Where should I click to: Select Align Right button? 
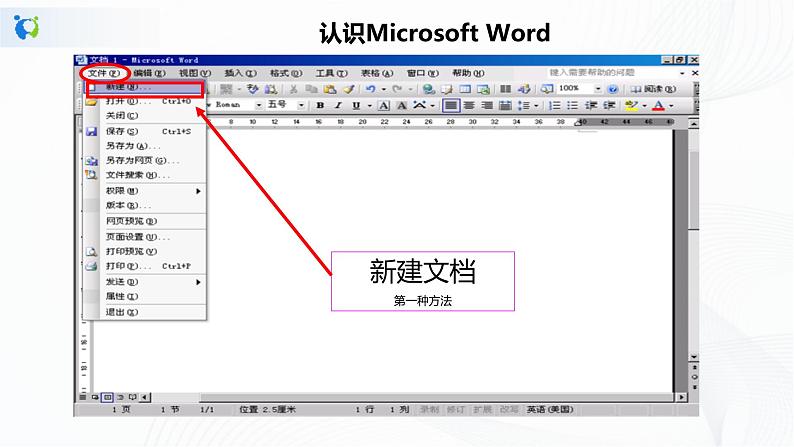coord(487,105)
